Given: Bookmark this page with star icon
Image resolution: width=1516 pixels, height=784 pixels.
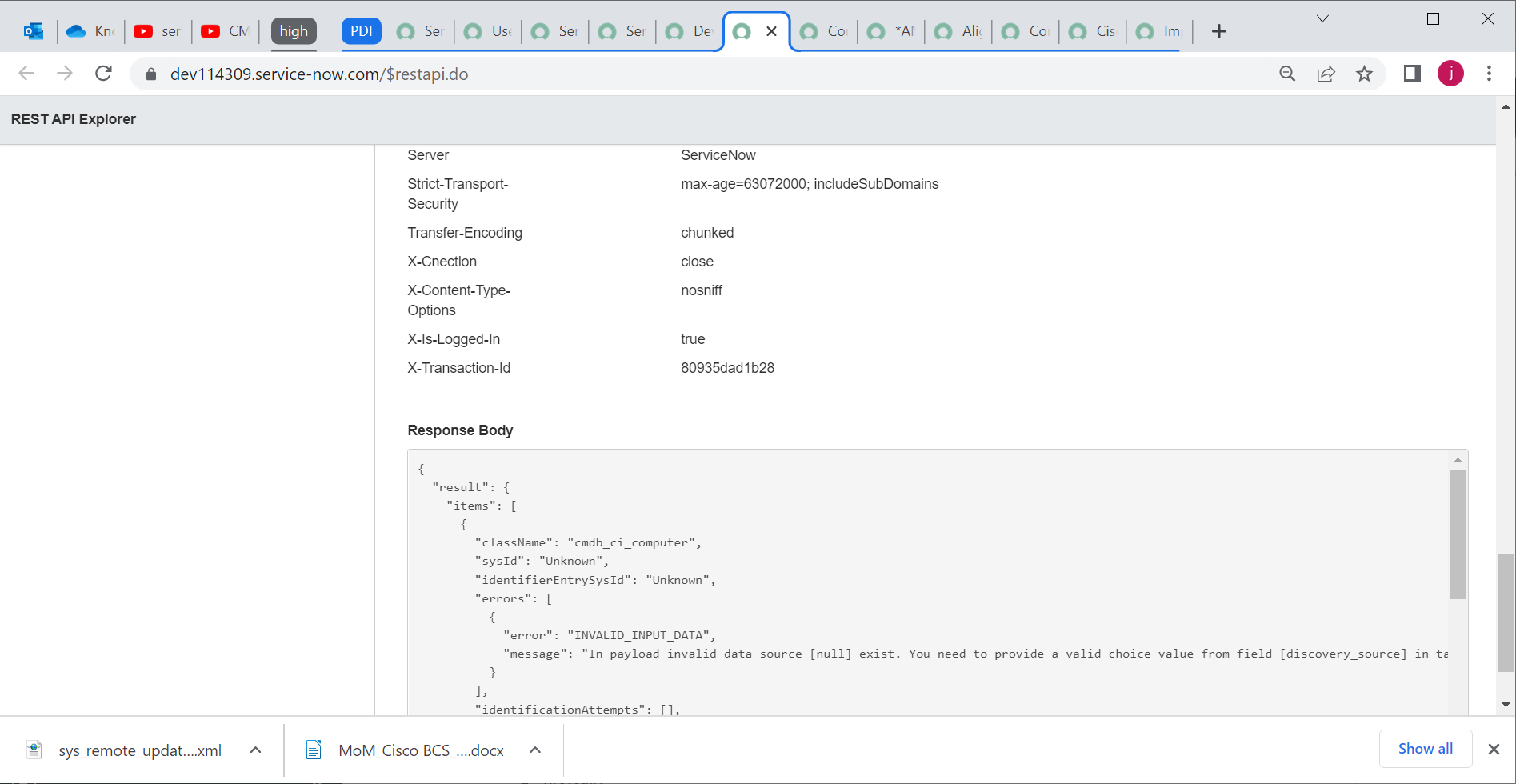Looking at the screenshot, I should tap(1364, 74).
